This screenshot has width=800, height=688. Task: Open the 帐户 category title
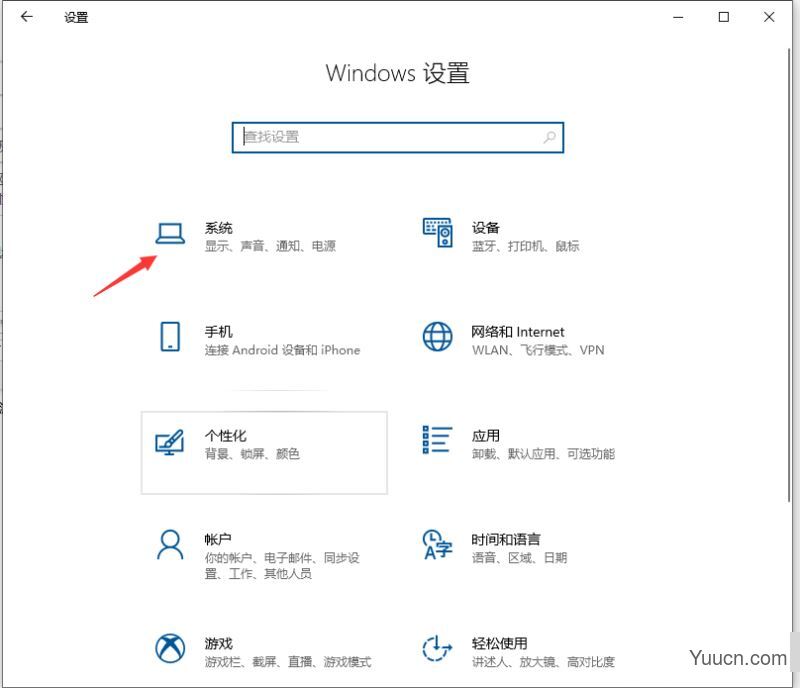point(218,539)
